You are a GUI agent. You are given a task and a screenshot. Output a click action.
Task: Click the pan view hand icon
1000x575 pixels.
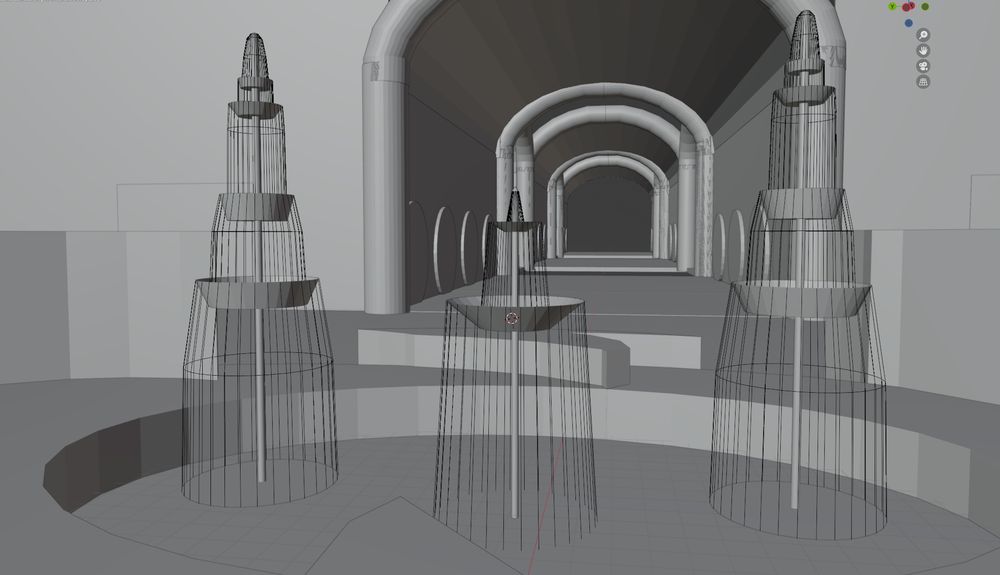[x=922, y=50]
